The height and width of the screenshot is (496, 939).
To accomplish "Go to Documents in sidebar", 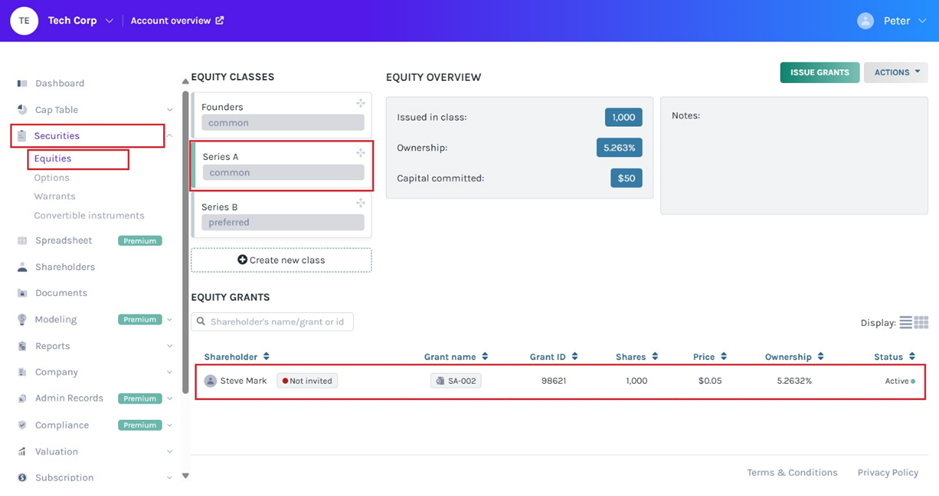I will click(x=61, y=293).
